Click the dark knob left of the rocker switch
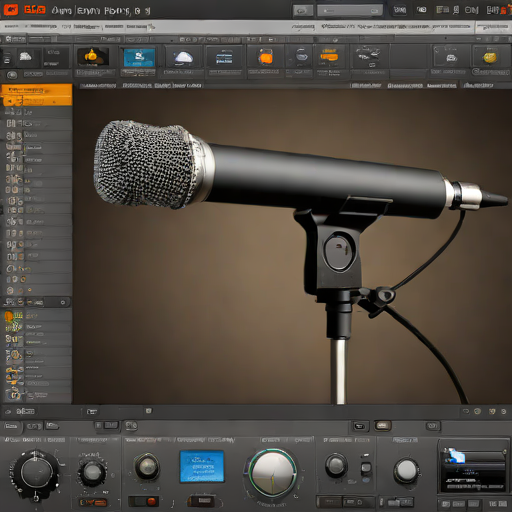The height and width of the screenshot is (512, 512). (x=336, y=465)
